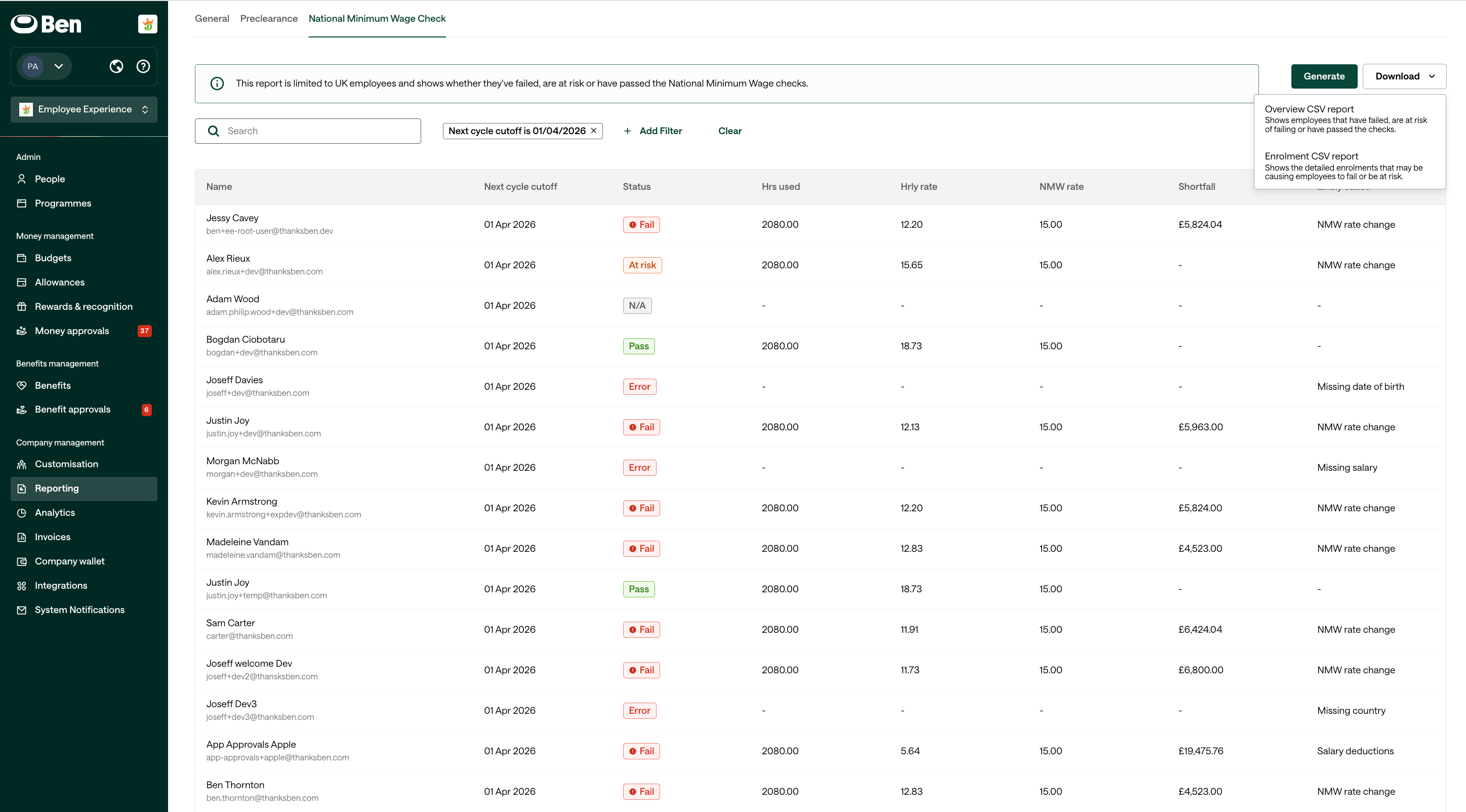The image size is (1466, 812).
Task: Sort by the Status column header
Action: click(636, 187)
